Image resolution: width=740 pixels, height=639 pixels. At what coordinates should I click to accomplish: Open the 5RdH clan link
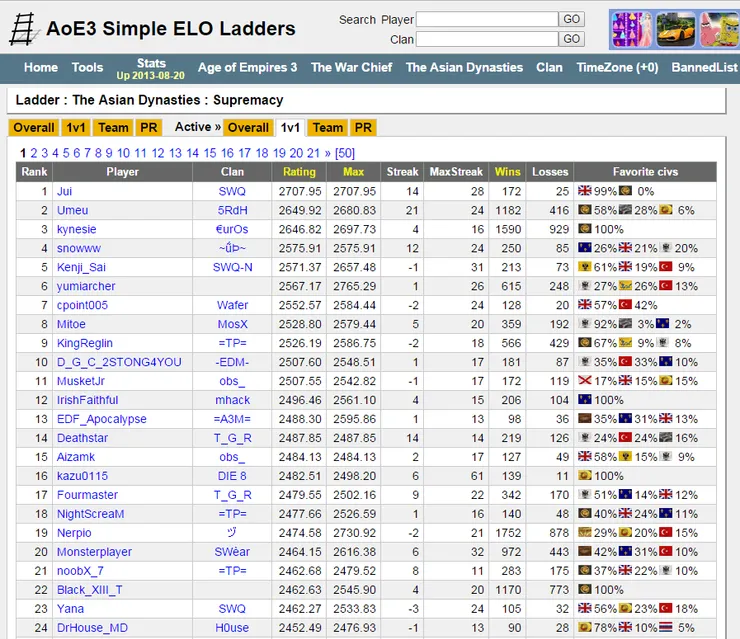(232, 210)
